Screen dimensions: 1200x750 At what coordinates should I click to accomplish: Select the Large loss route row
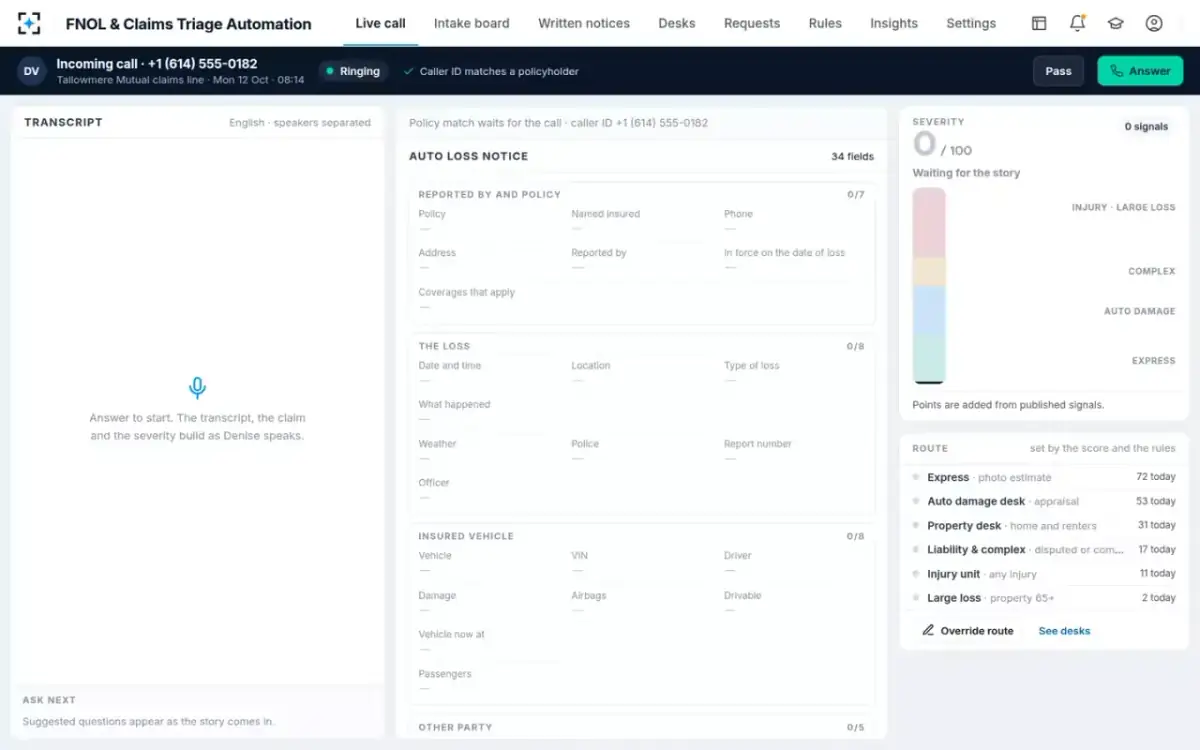click(1044, 598)
